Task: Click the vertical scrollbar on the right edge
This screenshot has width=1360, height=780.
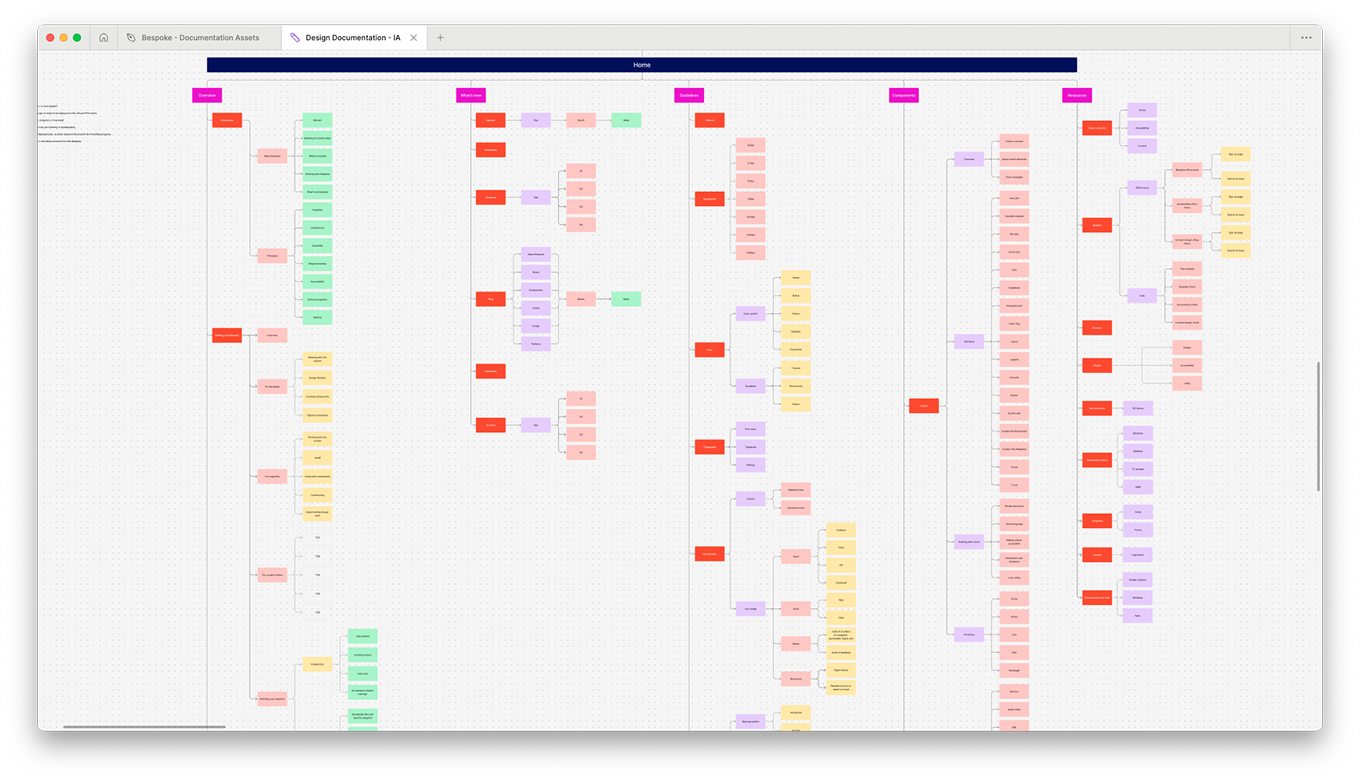Action: (x=1318, y=426)
